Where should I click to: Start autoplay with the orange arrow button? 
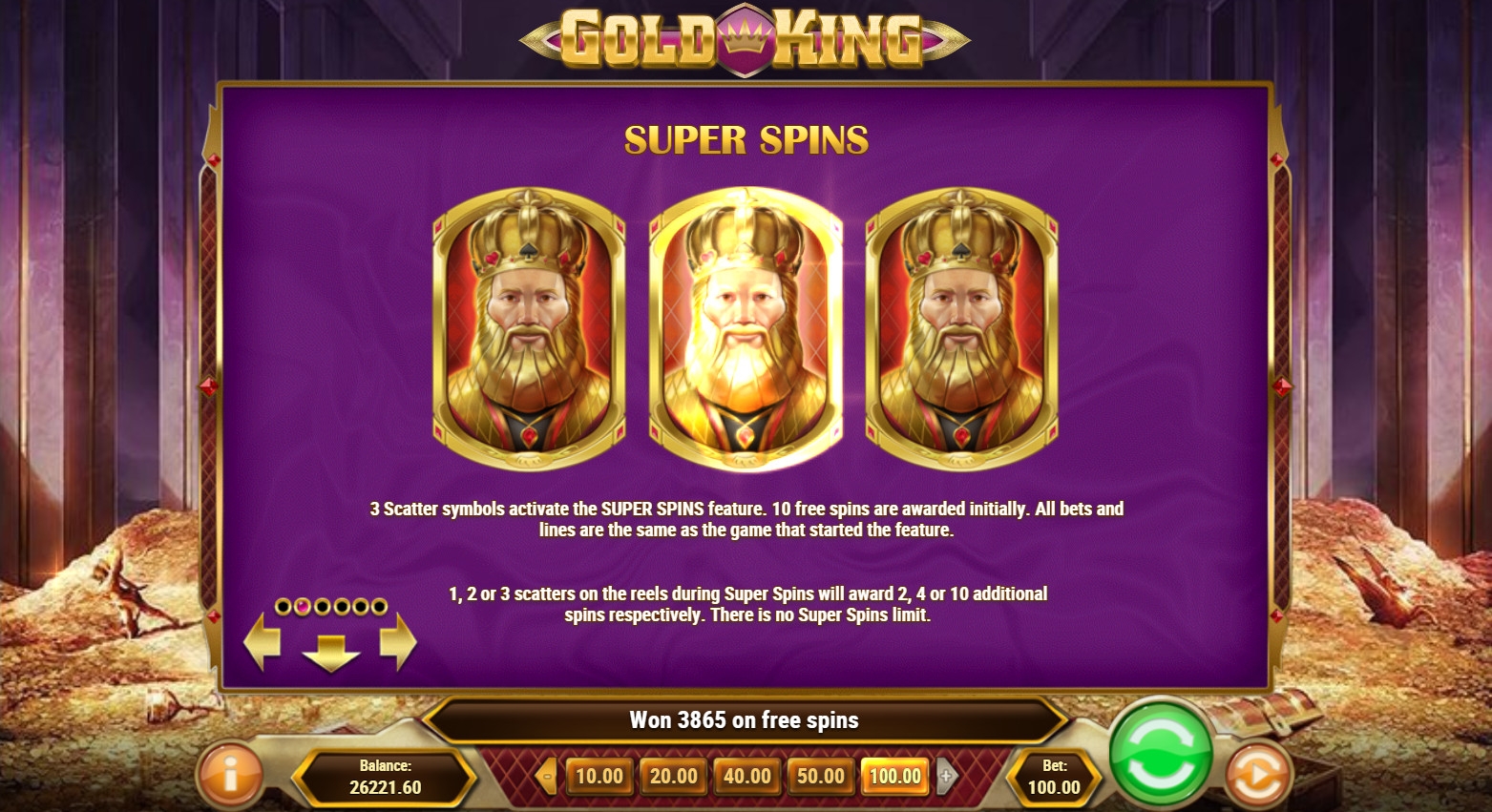1258,775
